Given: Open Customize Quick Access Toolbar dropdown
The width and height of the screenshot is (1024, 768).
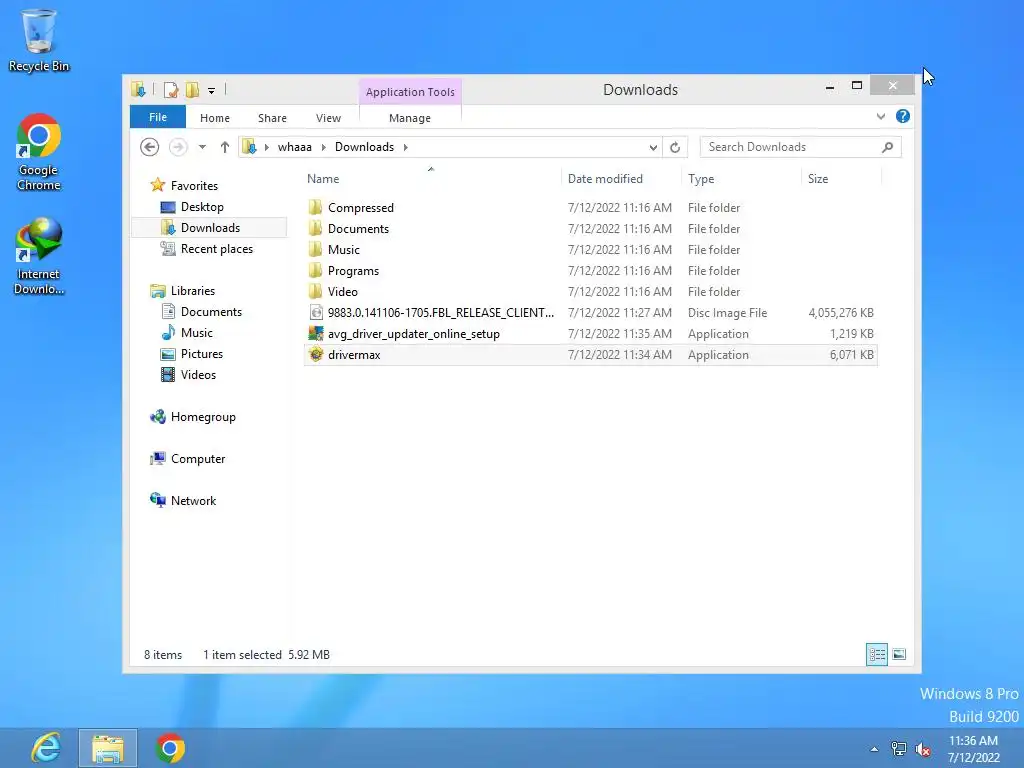Looking at the screenshot, I should coord(212,91).
